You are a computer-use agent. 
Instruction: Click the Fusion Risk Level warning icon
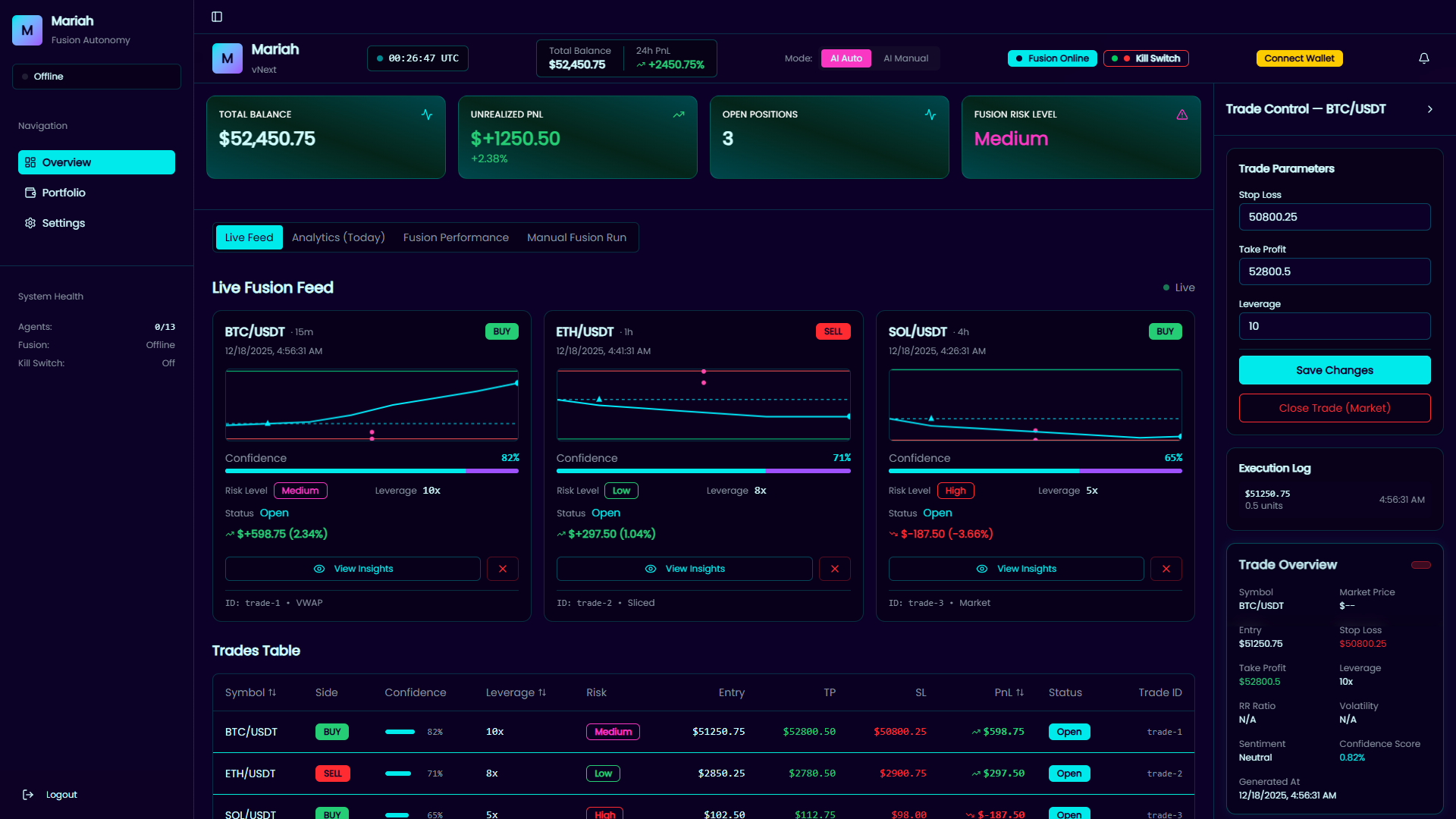(1181, 115)
